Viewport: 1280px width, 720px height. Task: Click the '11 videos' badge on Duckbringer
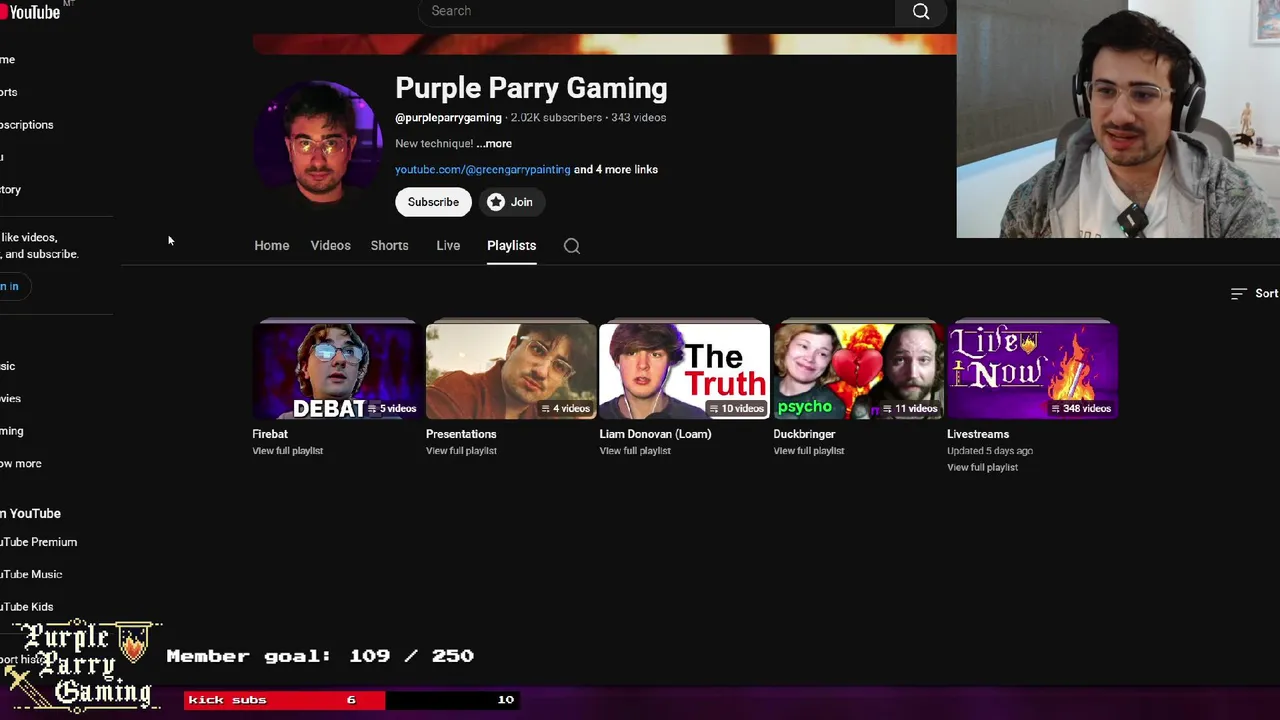coord(909,408)
